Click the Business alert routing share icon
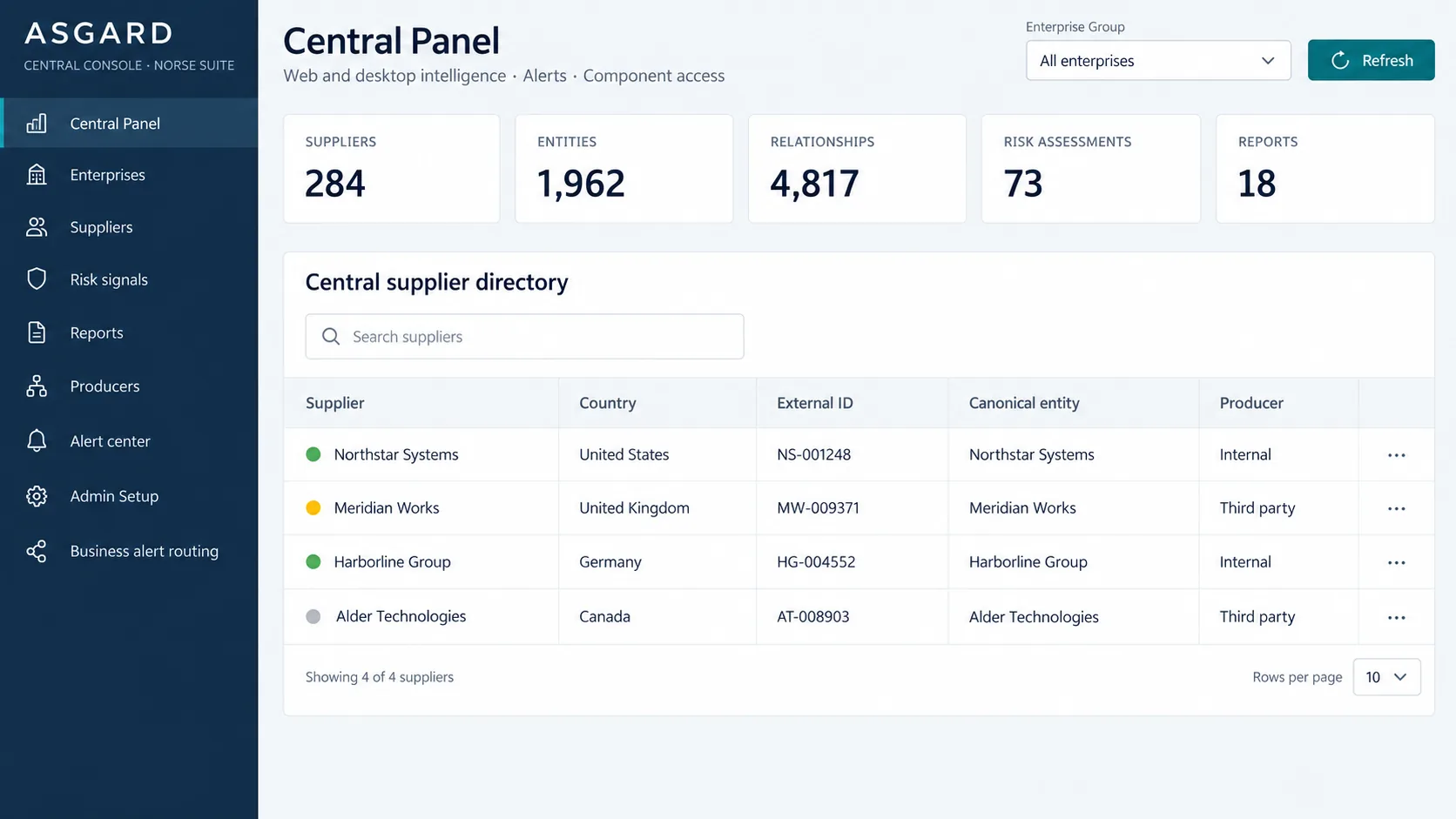 tap(37, 551)
